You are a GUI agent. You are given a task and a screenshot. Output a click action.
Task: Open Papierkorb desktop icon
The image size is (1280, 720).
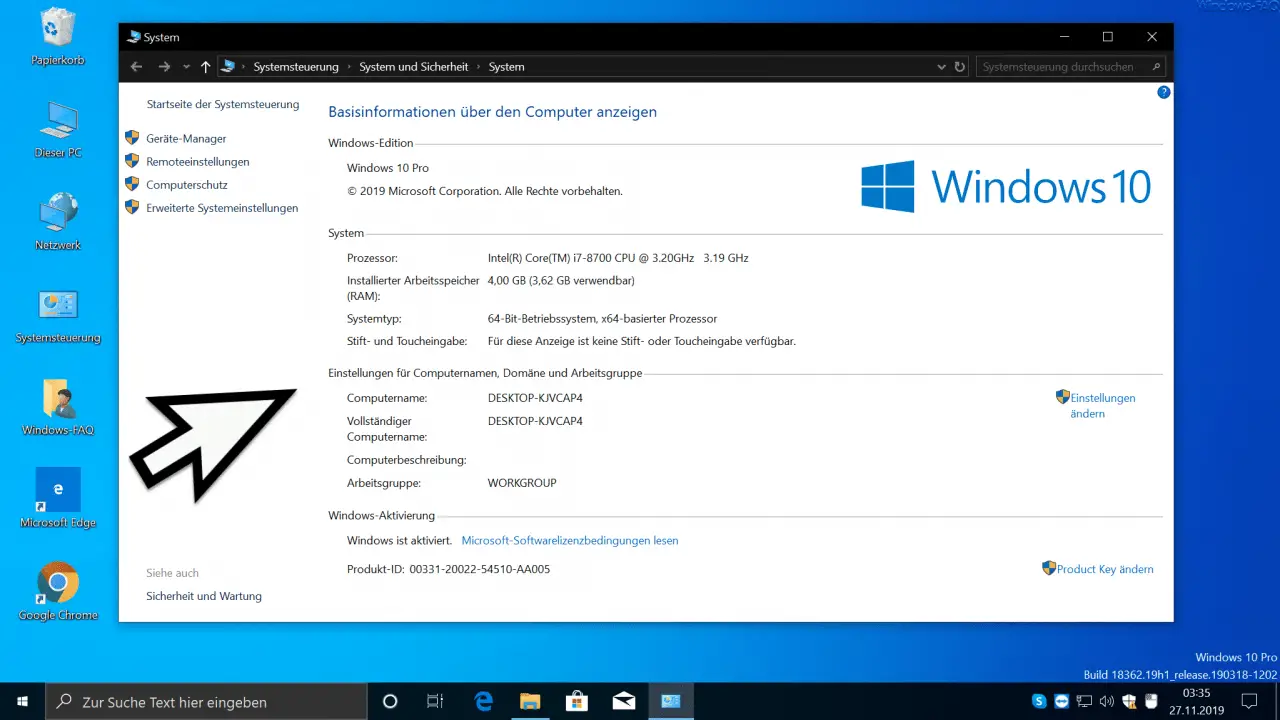tap(58, 37)
